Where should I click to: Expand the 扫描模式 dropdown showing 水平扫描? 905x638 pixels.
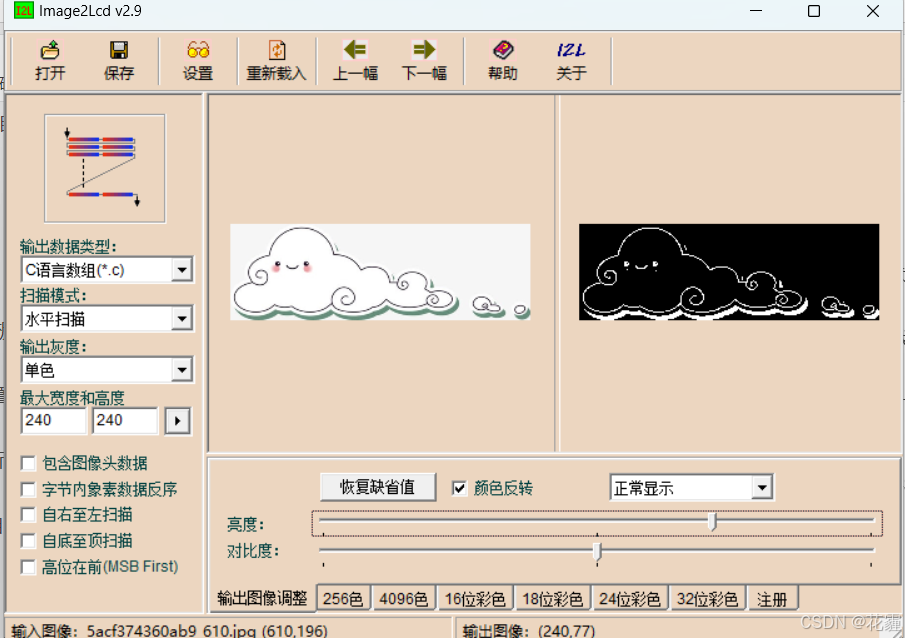click(x=182, y=318)
